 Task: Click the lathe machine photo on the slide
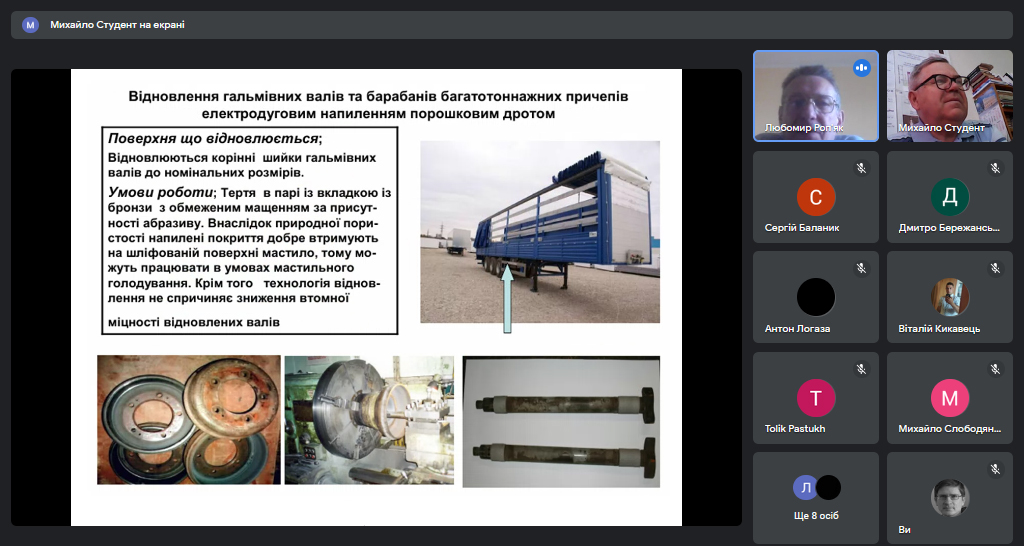(369, 420)
